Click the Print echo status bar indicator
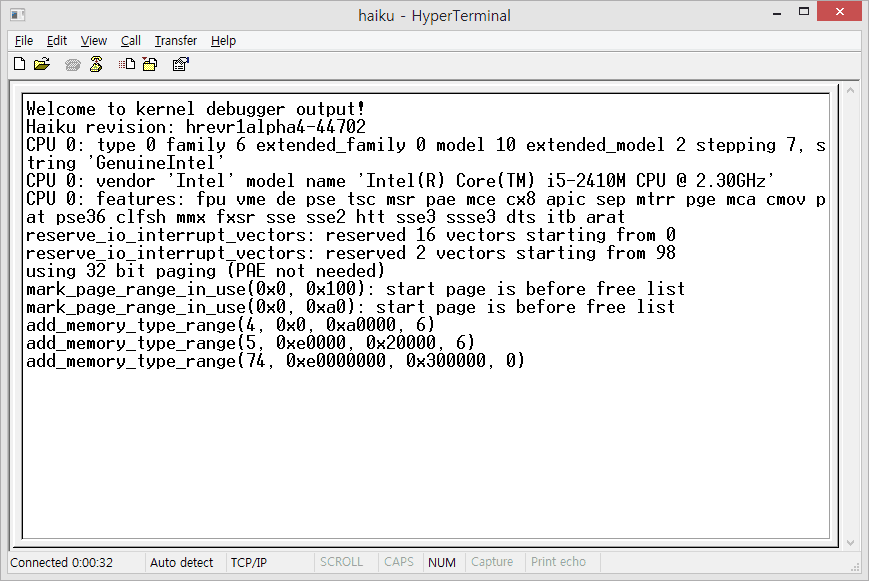This screenshot has width=869, height=581. 558,563
